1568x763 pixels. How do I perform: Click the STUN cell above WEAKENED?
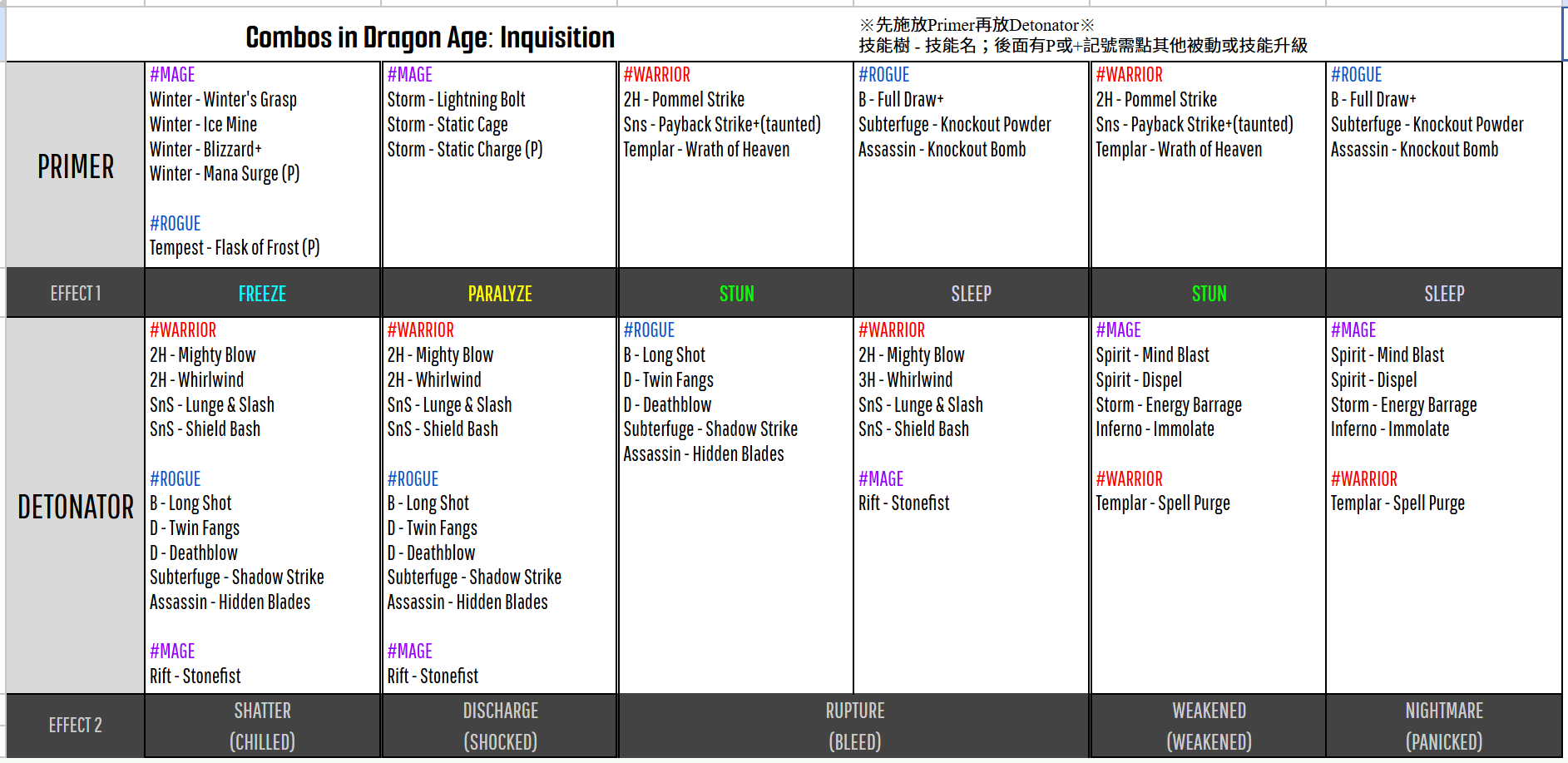1209,293
